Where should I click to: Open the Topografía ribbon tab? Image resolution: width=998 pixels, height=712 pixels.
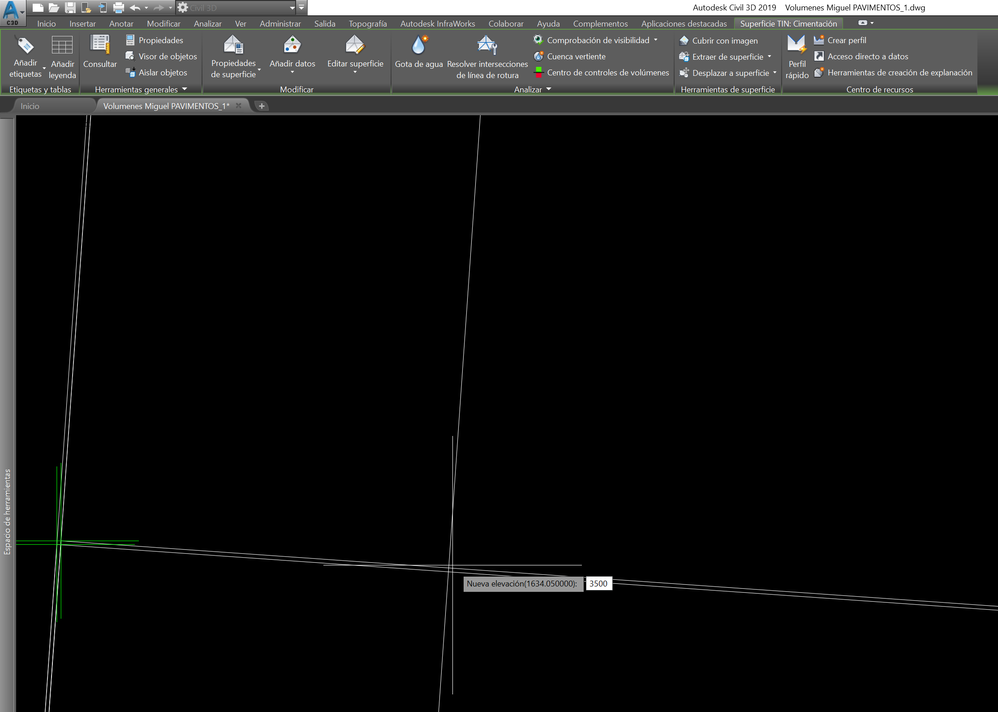(x=368, y=24)
